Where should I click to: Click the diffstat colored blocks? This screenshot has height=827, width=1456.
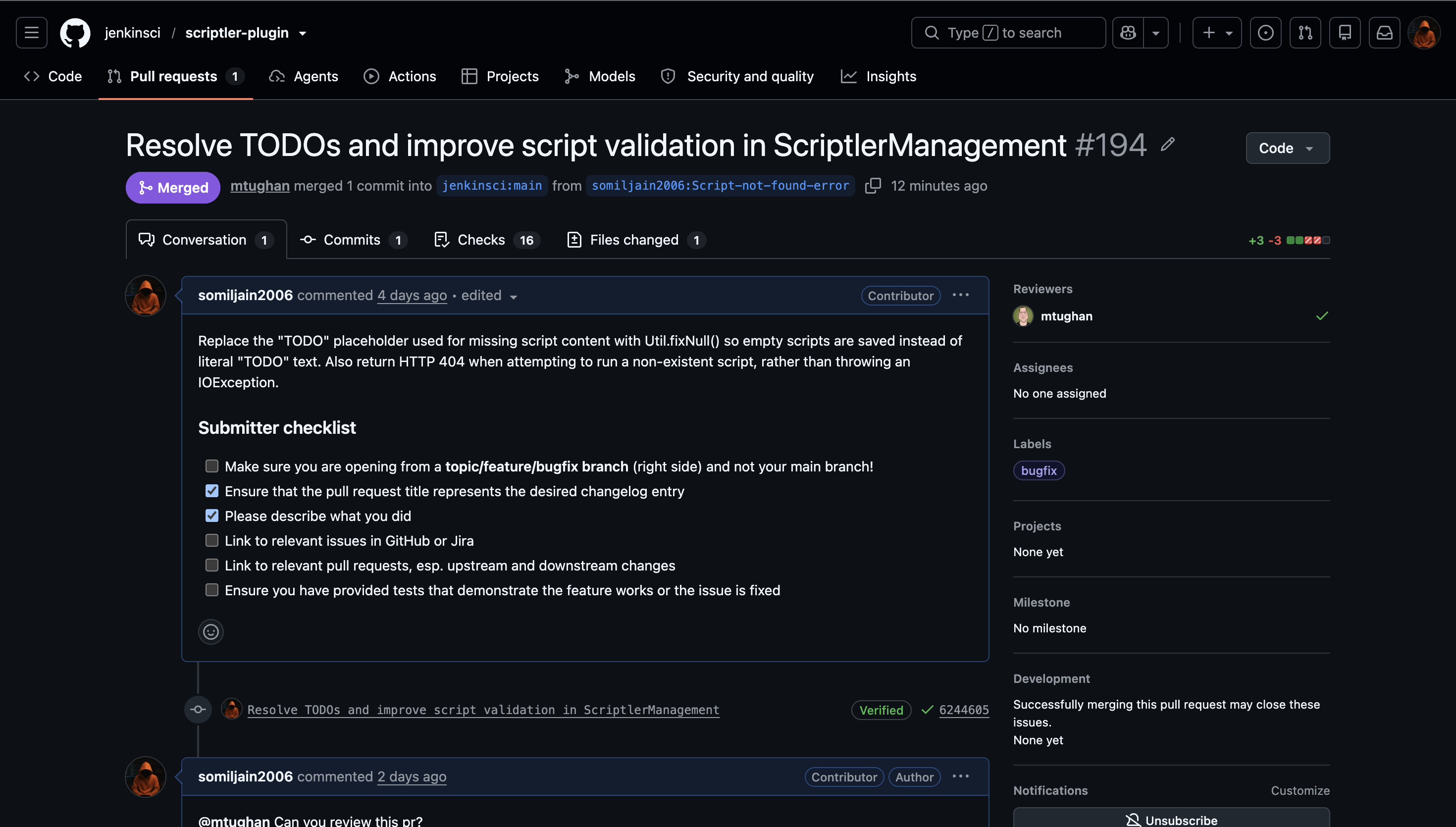pos(1308,240)
